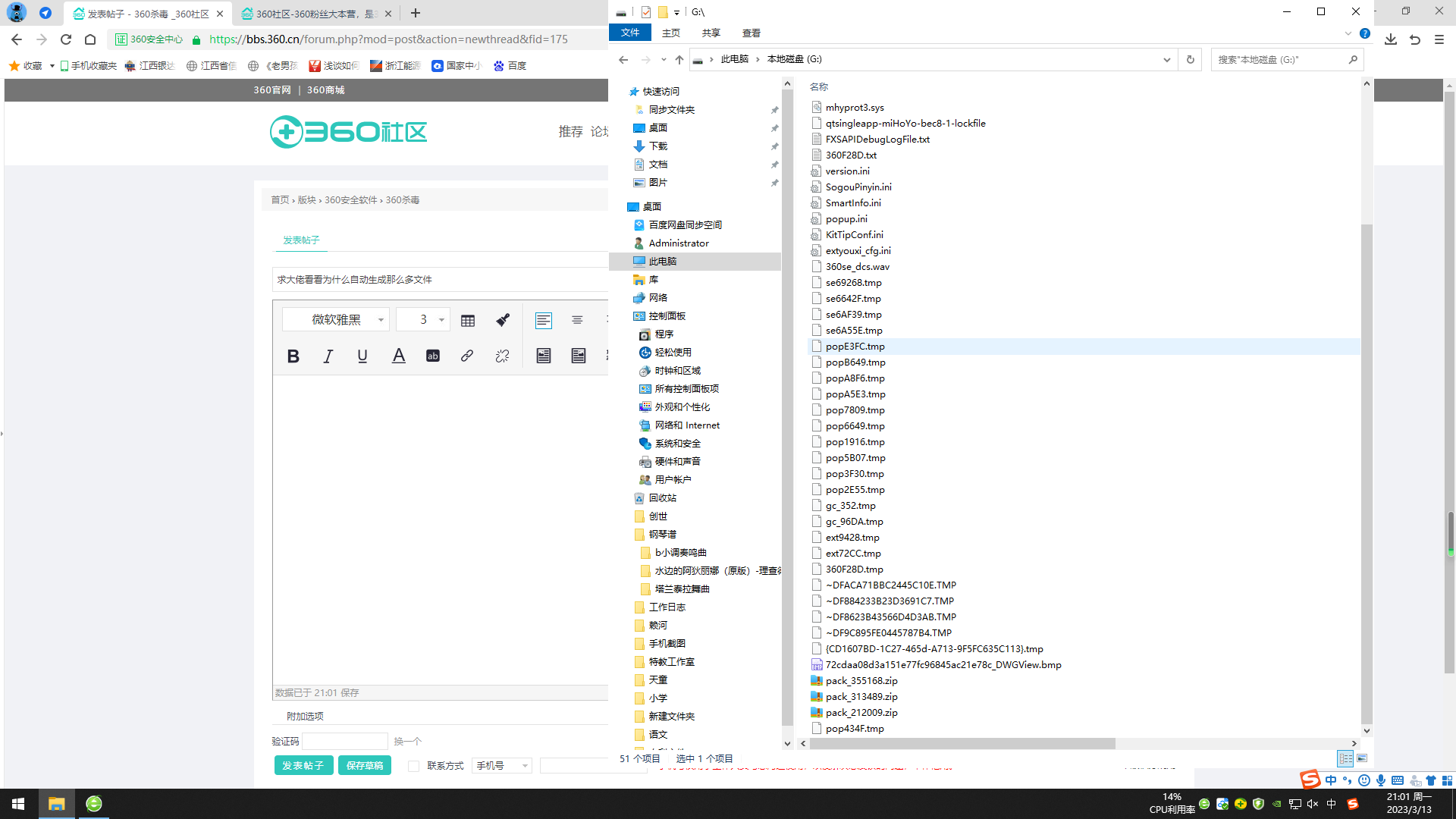This screenshot has height=819, width=1456.
Task: Remove link with the unlink icon
Action: (502, 356)
